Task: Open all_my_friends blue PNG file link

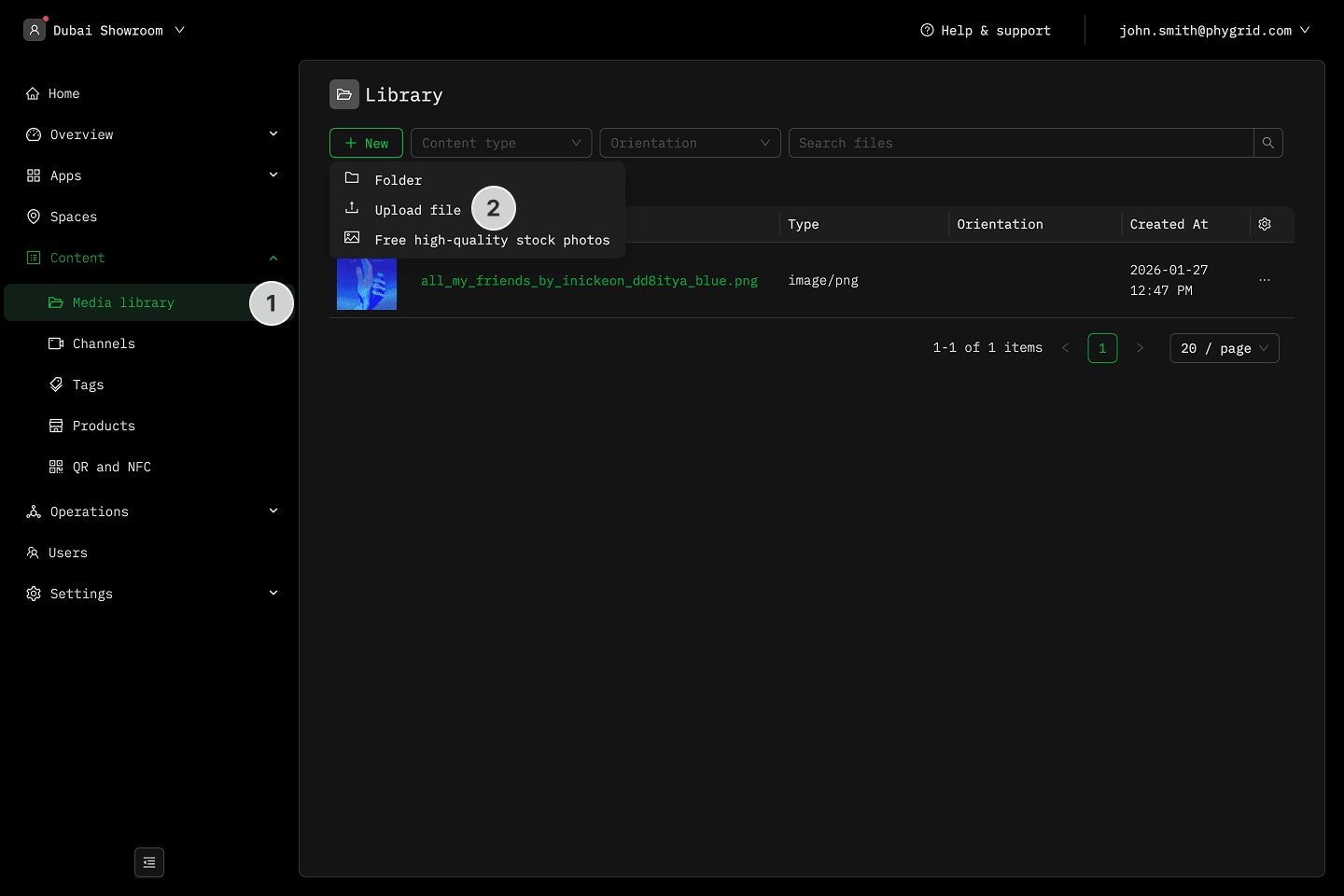Action: pos(589,280)
